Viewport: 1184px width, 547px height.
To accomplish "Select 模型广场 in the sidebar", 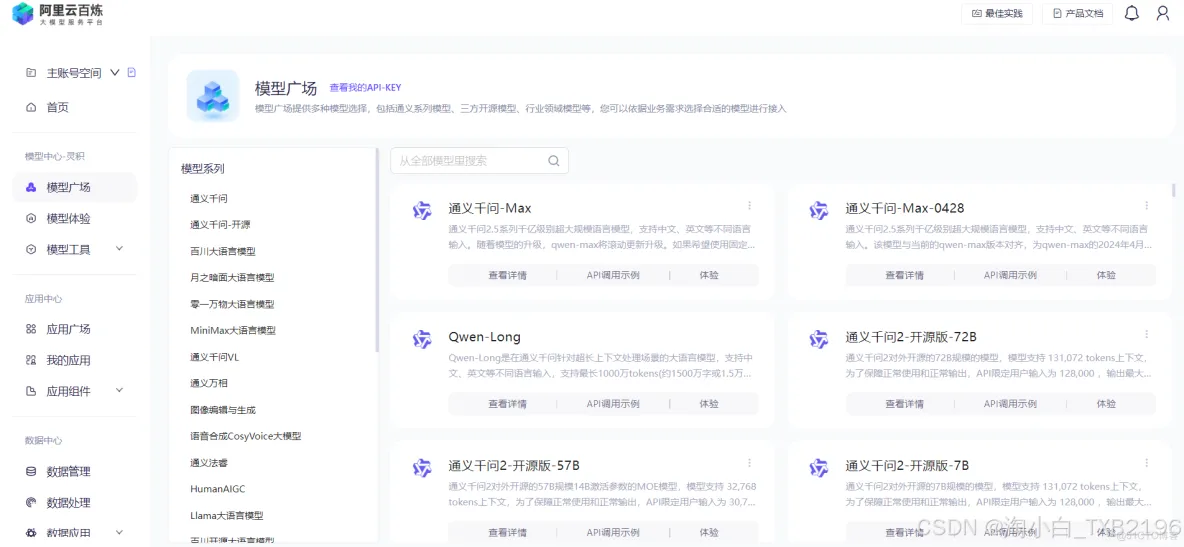I will click(x=74, y=187).
